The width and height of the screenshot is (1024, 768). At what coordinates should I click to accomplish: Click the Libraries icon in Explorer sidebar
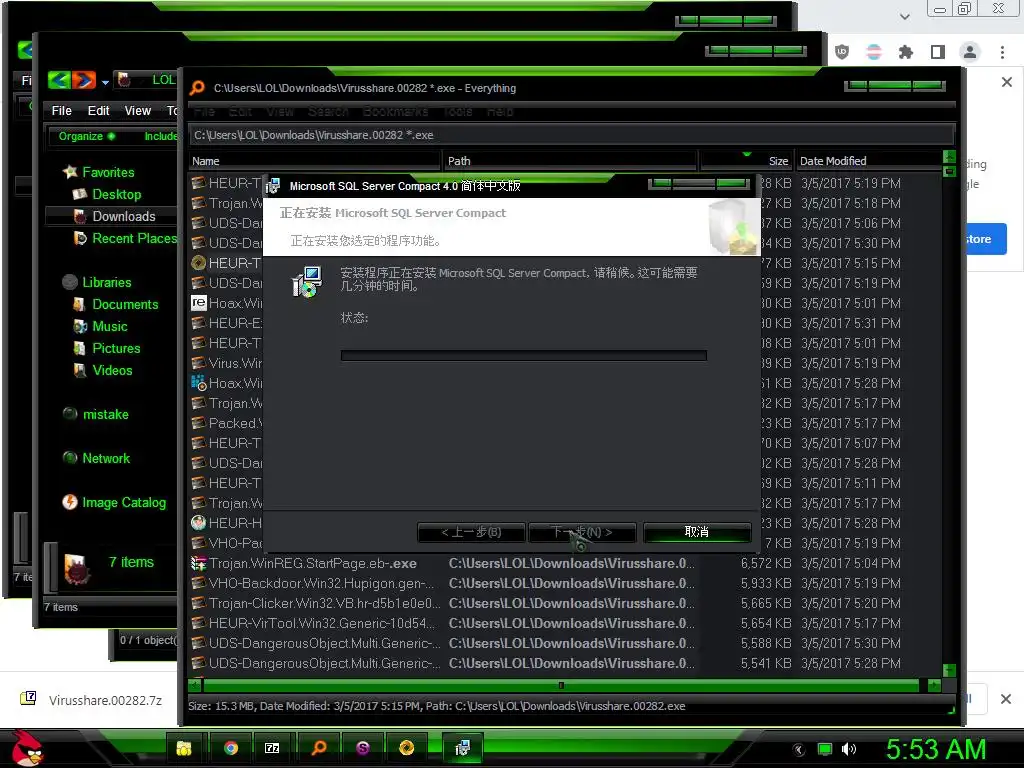pos(70,282)
